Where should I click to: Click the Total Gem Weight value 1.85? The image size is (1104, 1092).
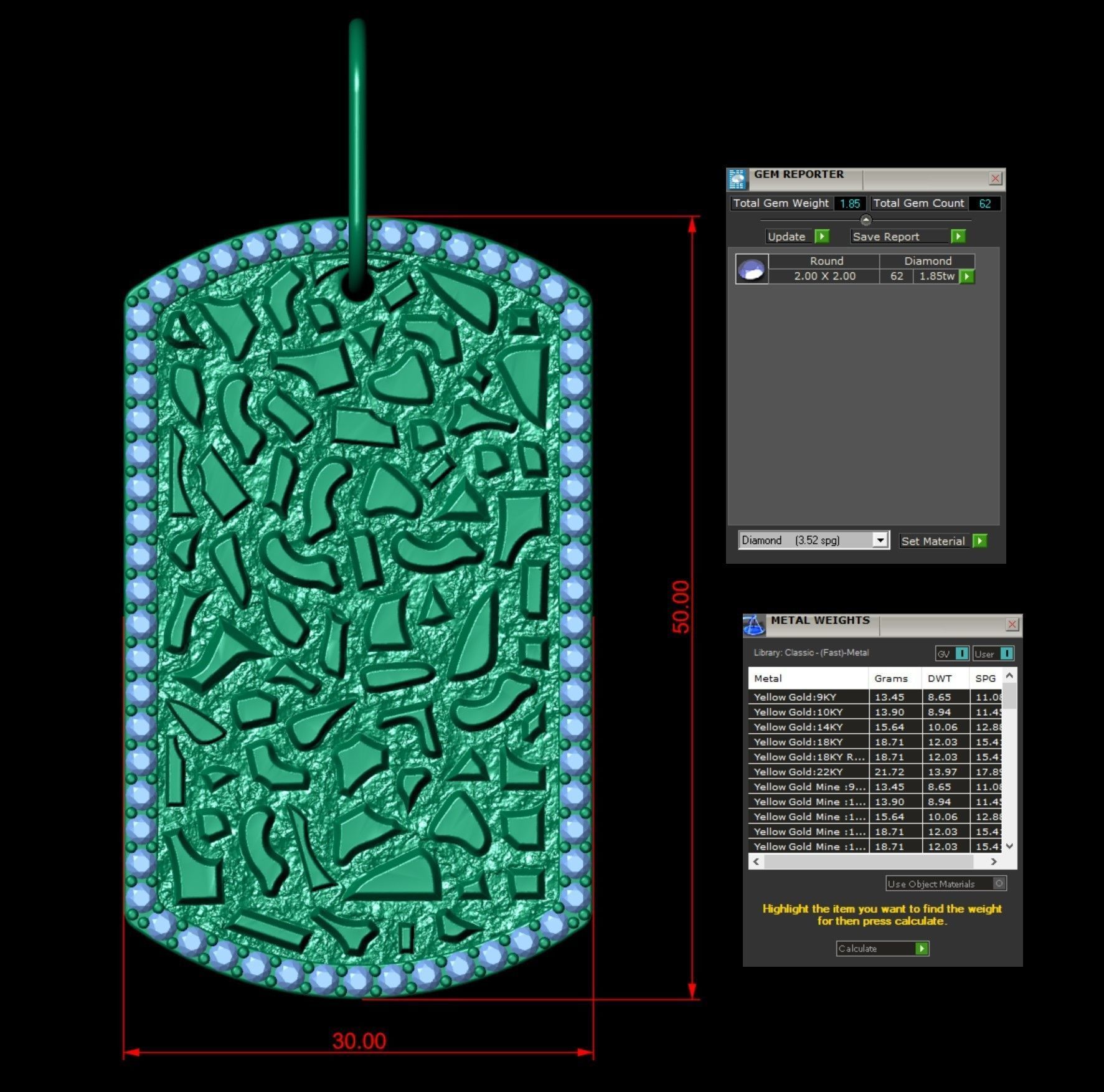pos(850,204)
